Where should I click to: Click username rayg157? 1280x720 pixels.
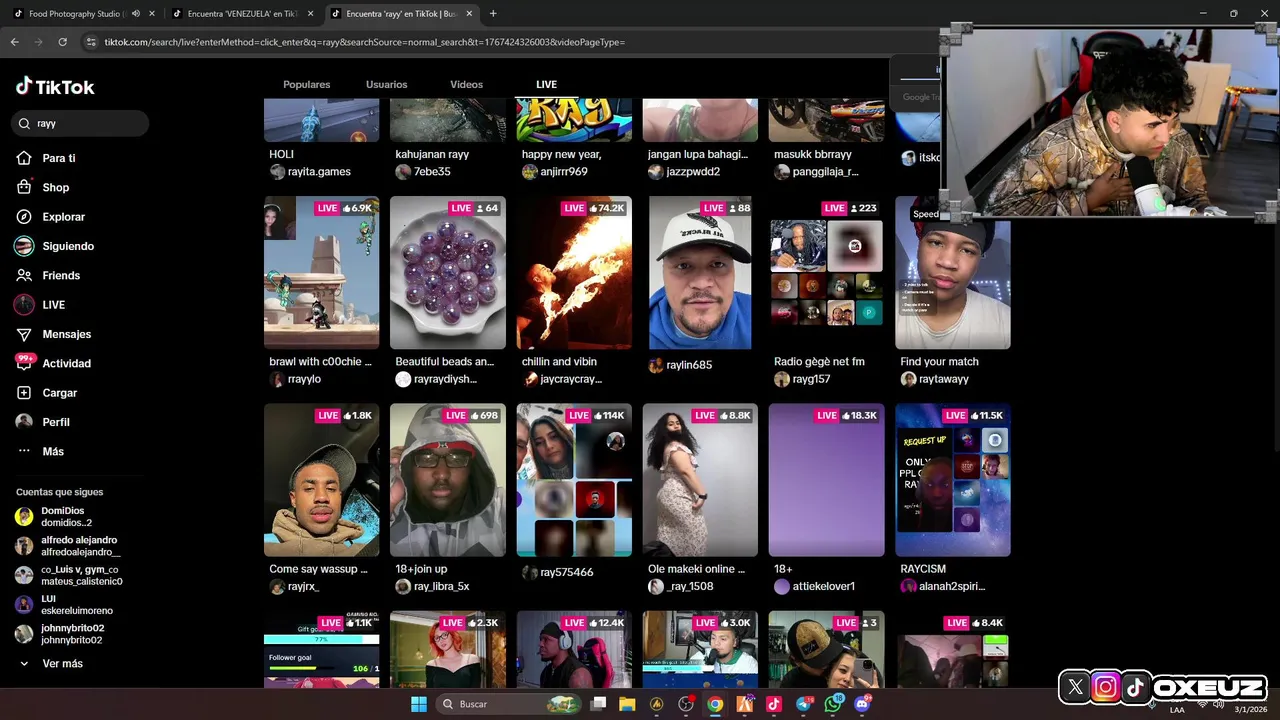pos(811,379)
